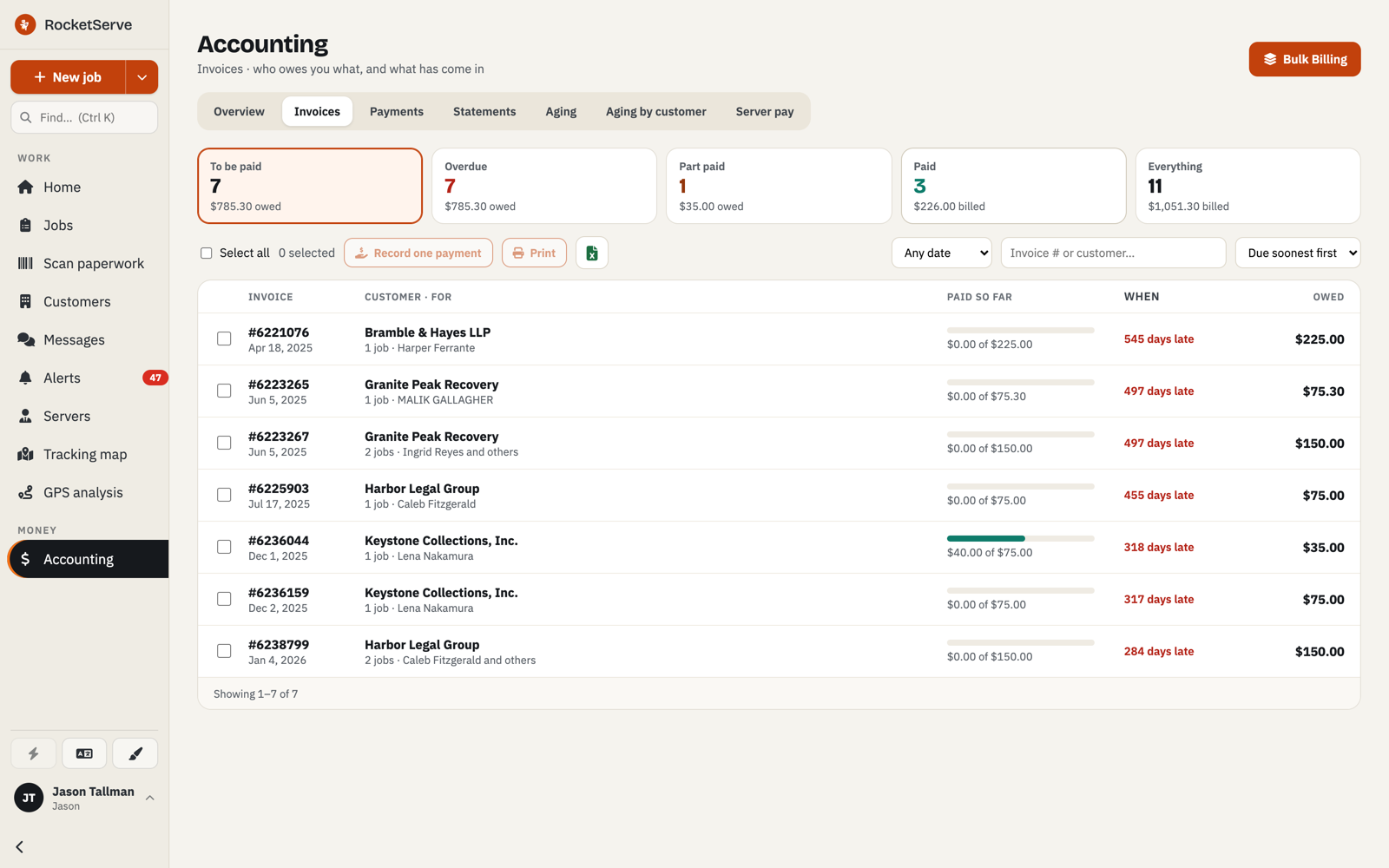1389x868 pixels.
Task: Check the Select all checkbox
Action: (x=207, y=253)
